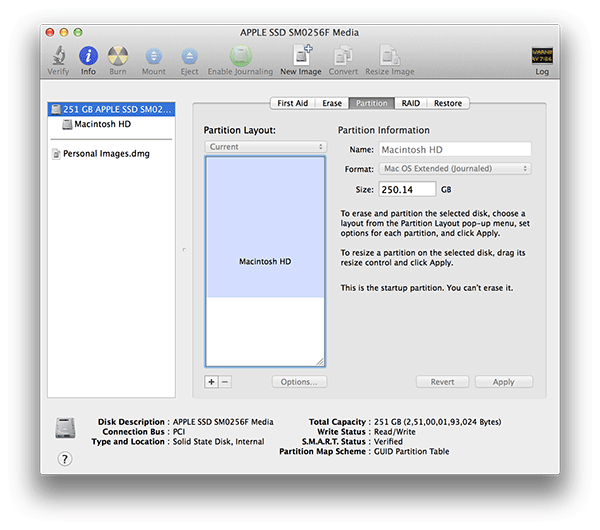The height and width of the screenshot is (530, 600).
Task: Click the partition Size input field
Action: (x=407, y=189)
